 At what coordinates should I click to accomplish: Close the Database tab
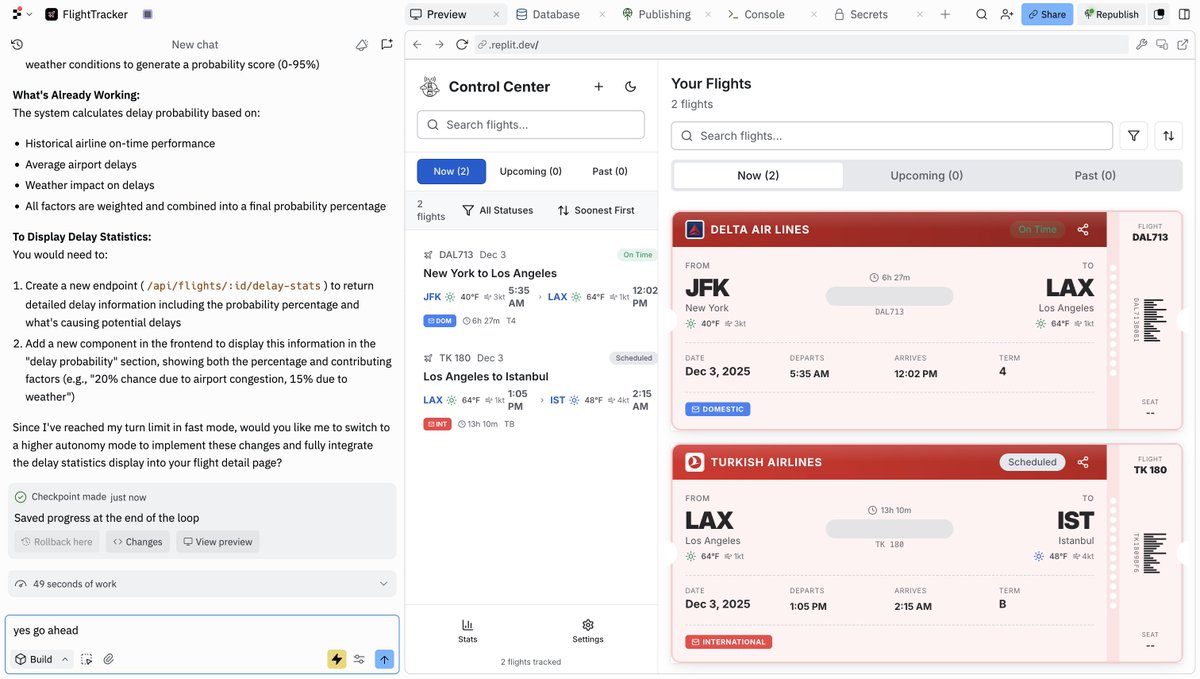pyautogui.click(x=600, y=14)
